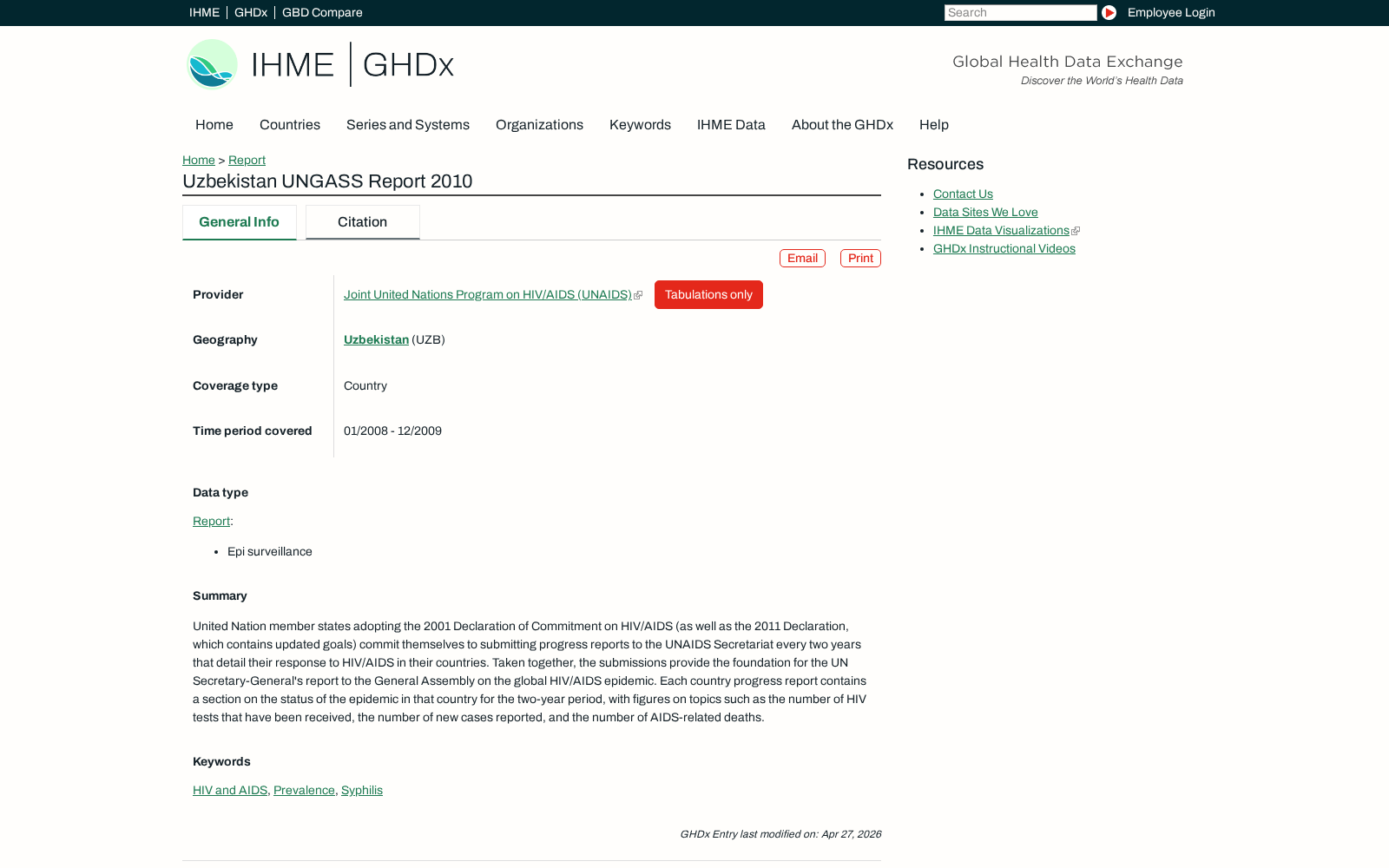Open Syphilis keyword link

coord(362,790)
